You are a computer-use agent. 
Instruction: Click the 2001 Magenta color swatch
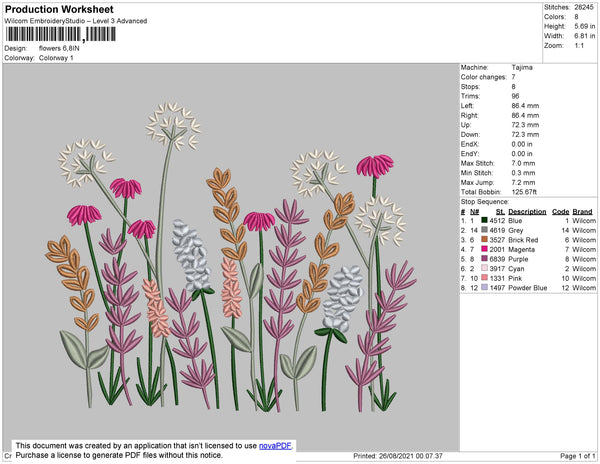click(484, 249)
